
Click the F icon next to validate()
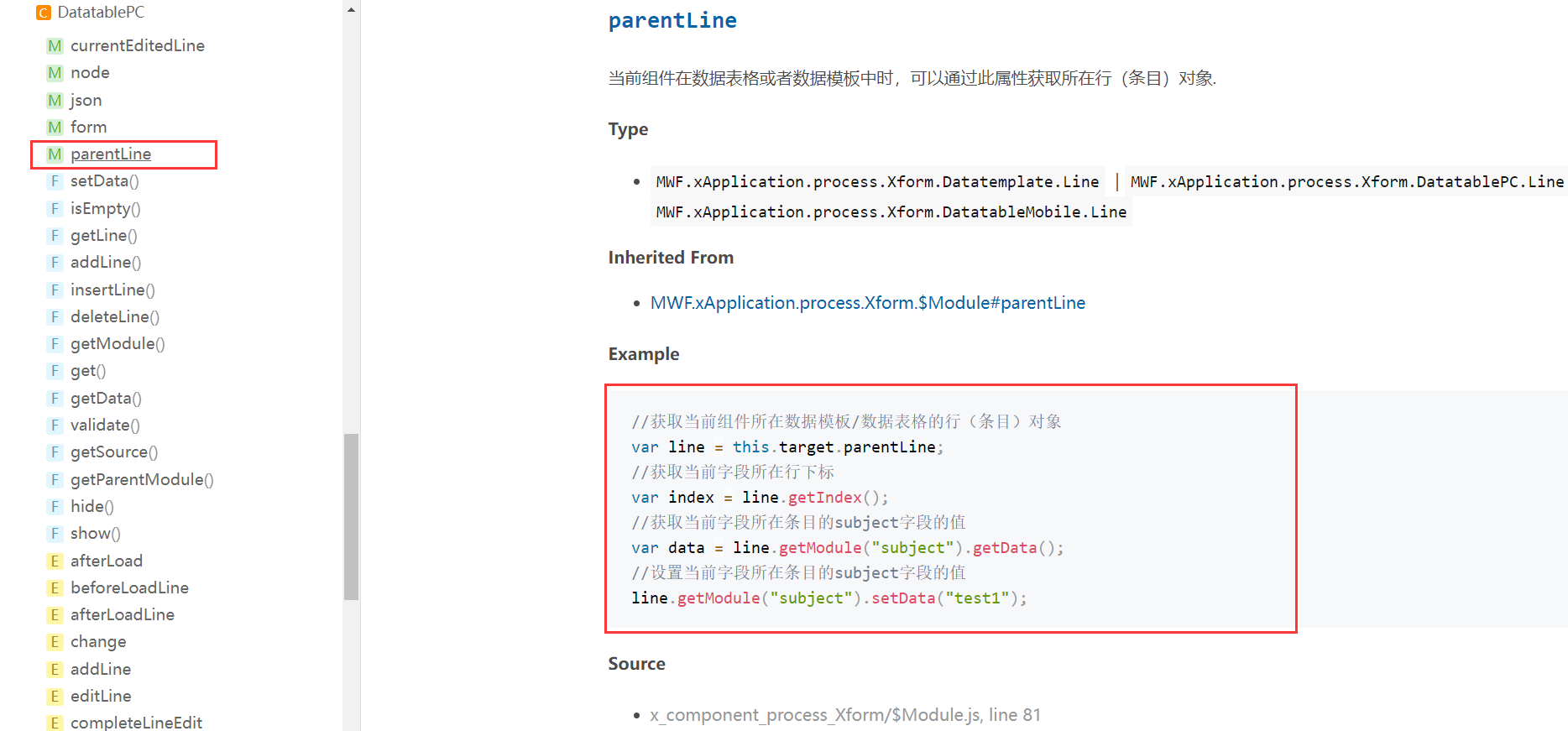[55, 426]
